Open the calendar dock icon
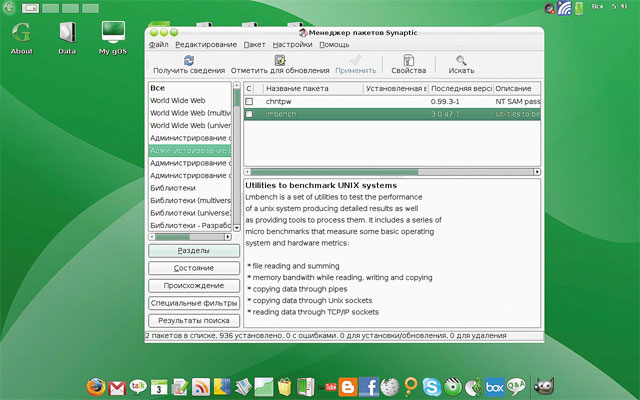The width and height of the screenshot is (640, 400). pyautogui.click(x=159, y=387)
